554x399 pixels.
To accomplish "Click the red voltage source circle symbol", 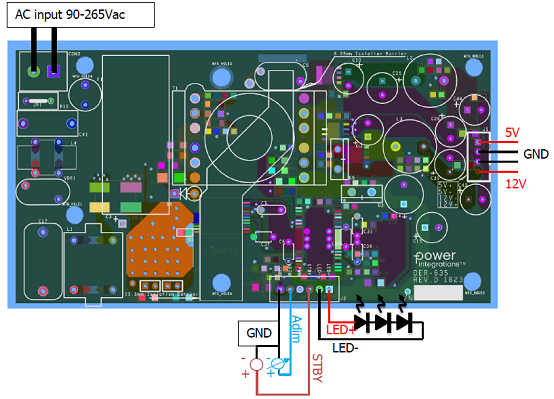I will coord(256,364).
